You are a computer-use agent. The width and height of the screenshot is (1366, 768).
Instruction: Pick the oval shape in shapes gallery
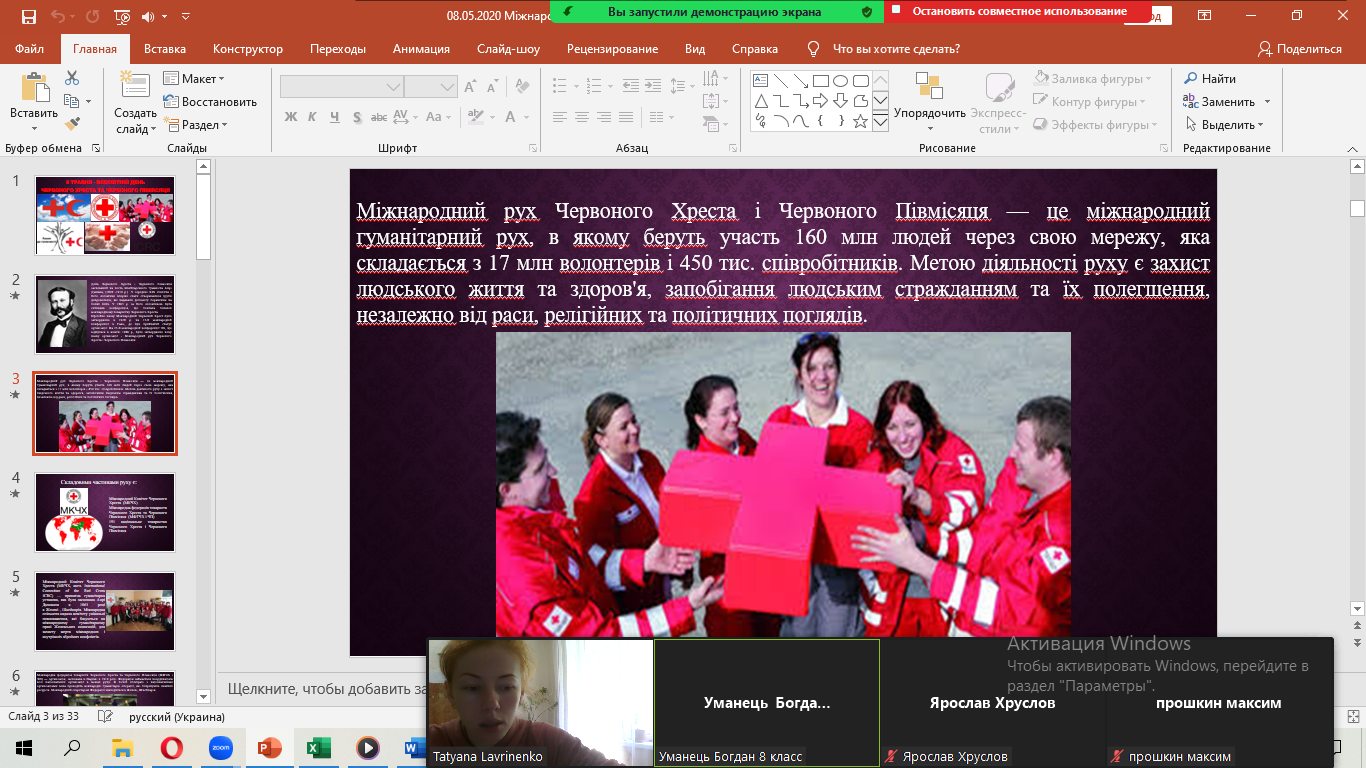coord(840,81)
